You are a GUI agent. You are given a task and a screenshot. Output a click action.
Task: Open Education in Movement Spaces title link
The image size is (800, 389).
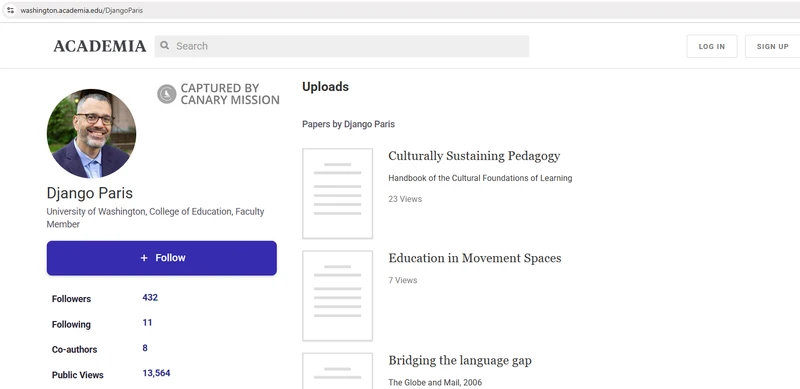(474, 258)
